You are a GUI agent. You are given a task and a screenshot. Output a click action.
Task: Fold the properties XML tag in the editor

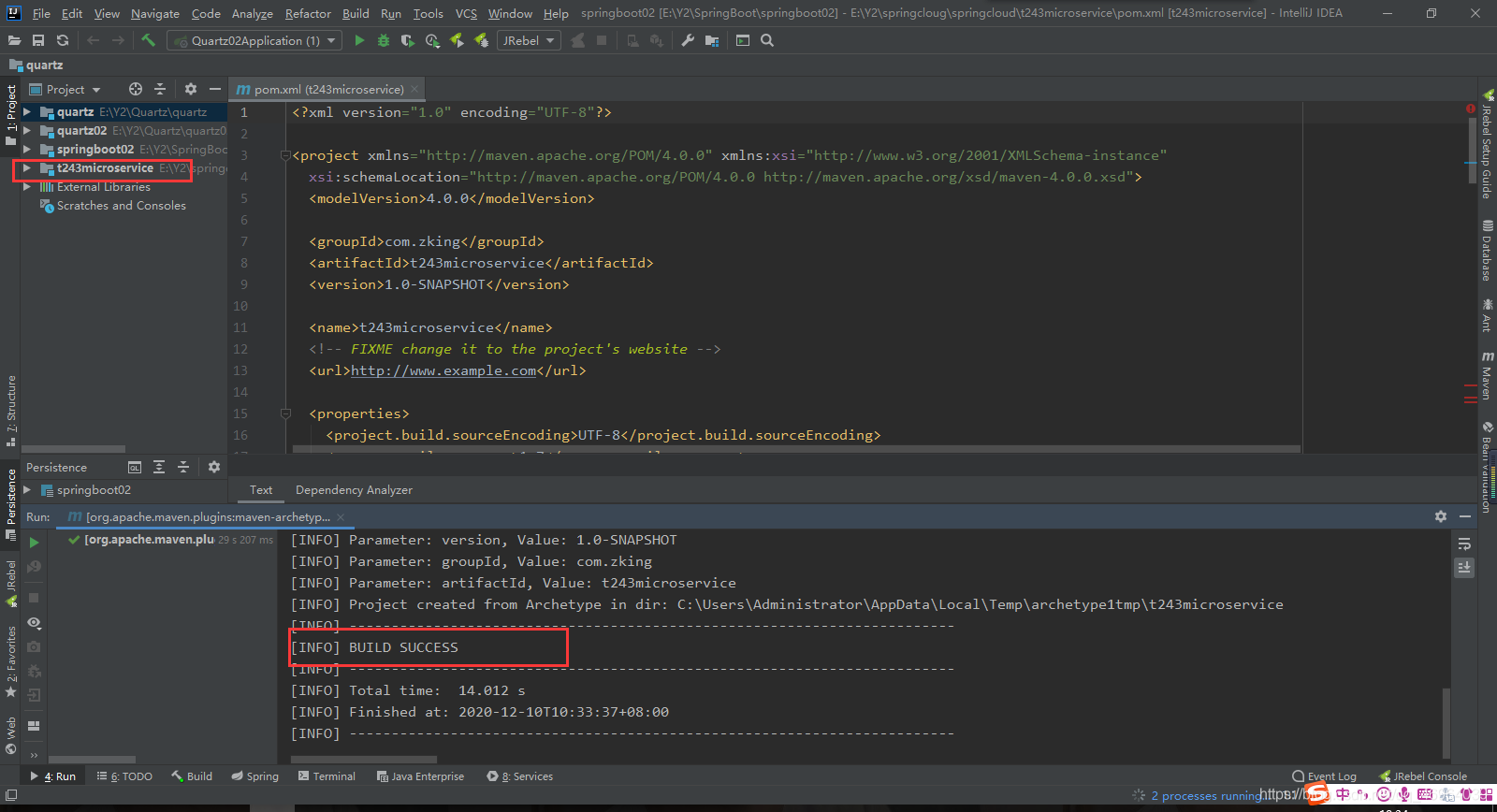[x=285, y=413]
